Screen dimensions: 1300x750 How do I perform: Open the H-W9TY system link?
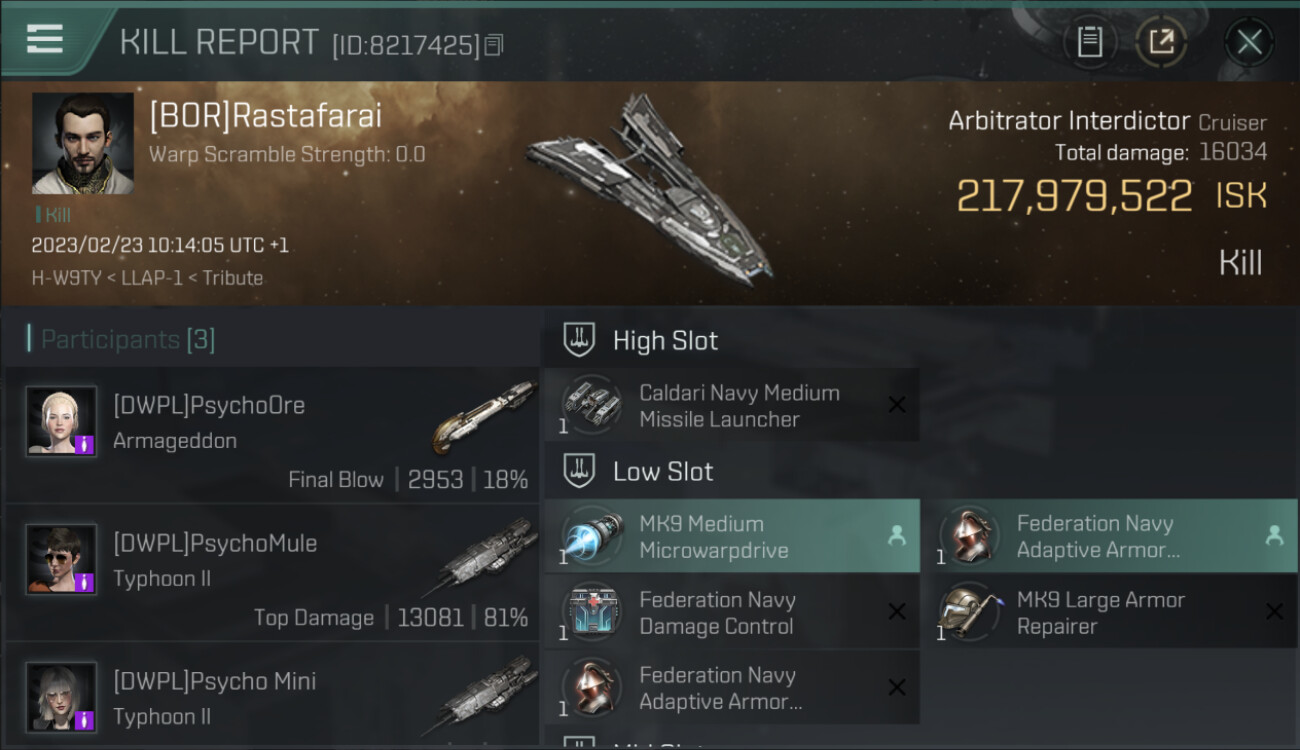pos(66,278)
